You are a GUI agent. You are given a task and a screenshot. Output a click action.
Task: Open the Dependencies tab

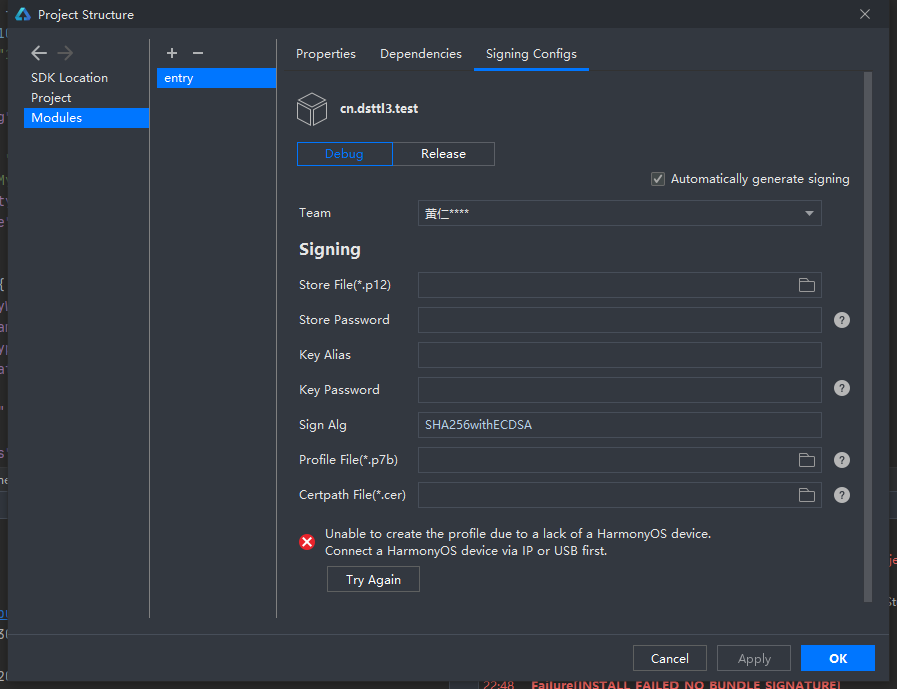click(421, 54)
